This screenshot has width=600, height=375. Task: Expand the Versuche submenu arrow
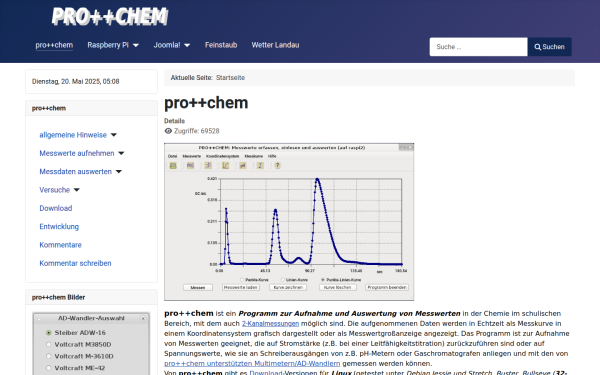[x=77, y=190]
